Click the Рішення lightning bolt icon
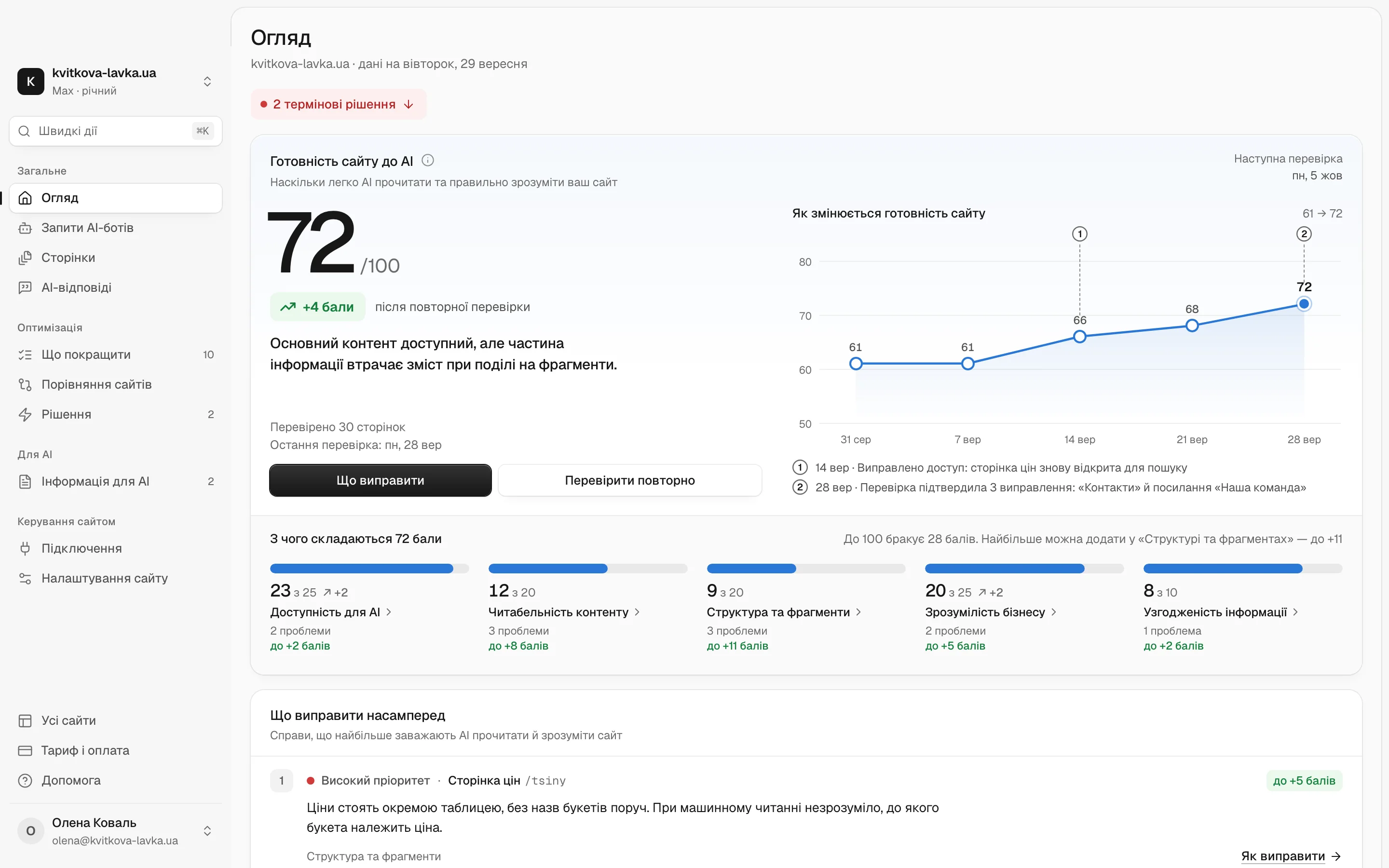1389x868 pixels. [x=25, y=415]
